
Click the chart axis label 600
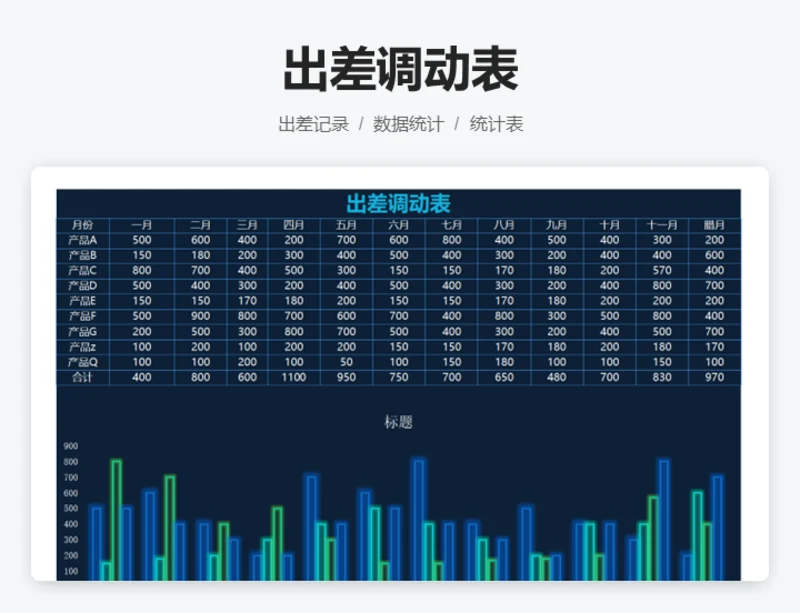(x=71, y=494)
